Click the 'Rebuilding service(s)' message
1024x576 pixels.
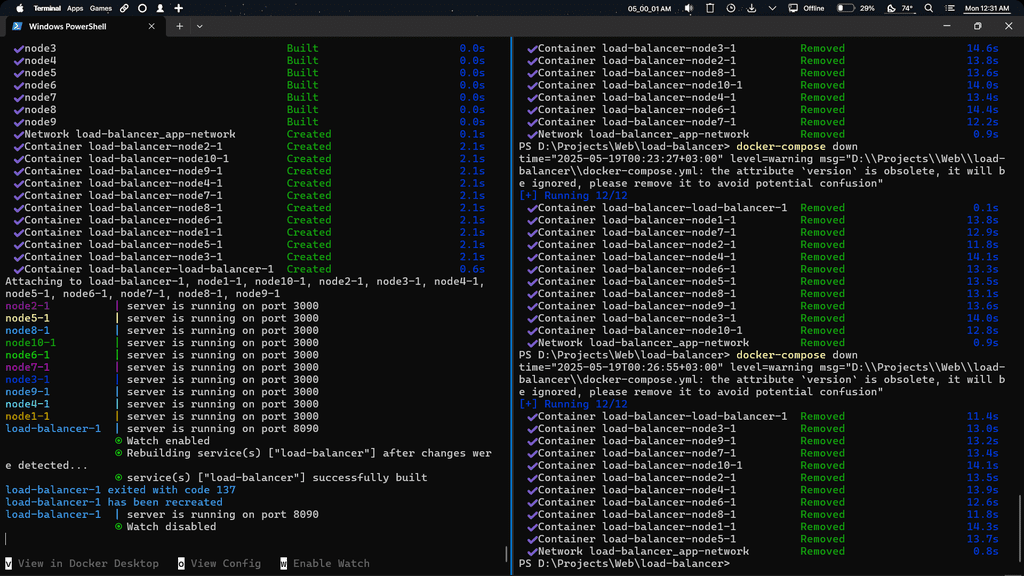[248, 459]
